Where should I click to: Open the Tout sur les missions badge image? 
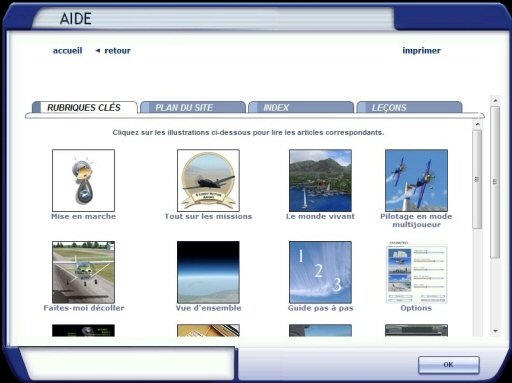pyautogui.click(x=208, y=180)
